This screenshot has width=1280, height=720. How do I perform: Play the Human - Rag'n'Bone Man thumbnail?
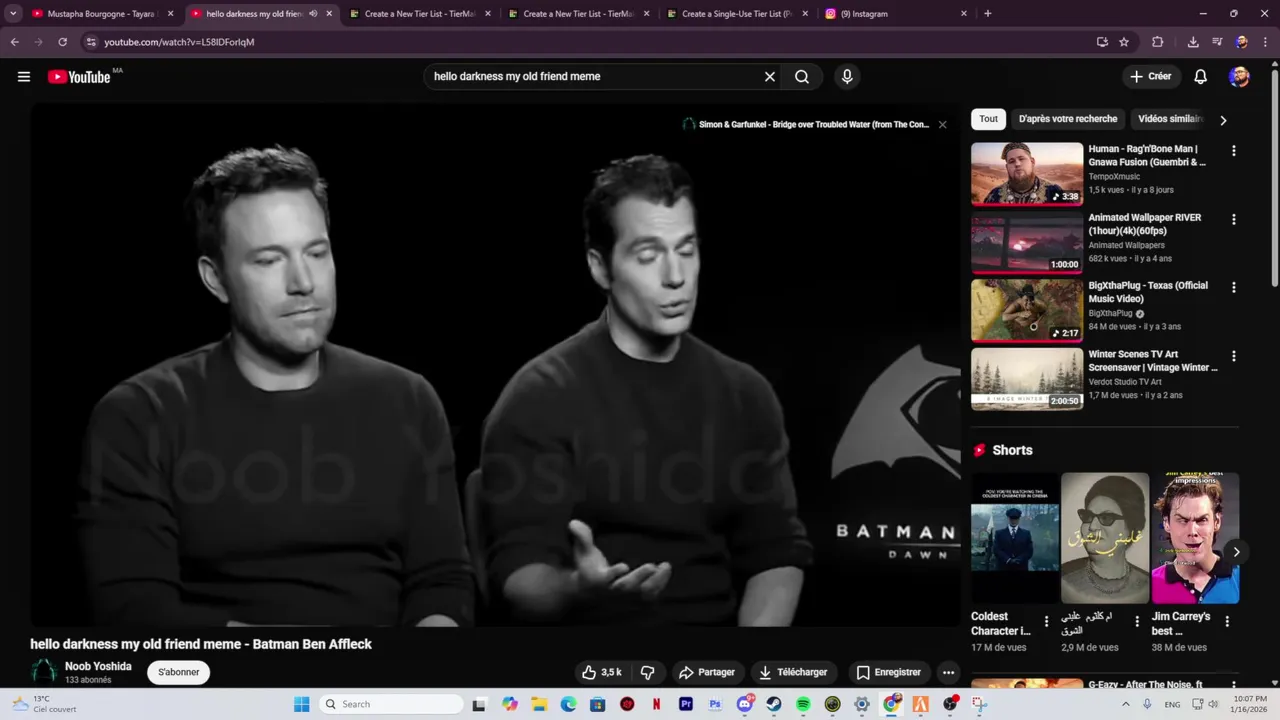[x=1027, y=174]
